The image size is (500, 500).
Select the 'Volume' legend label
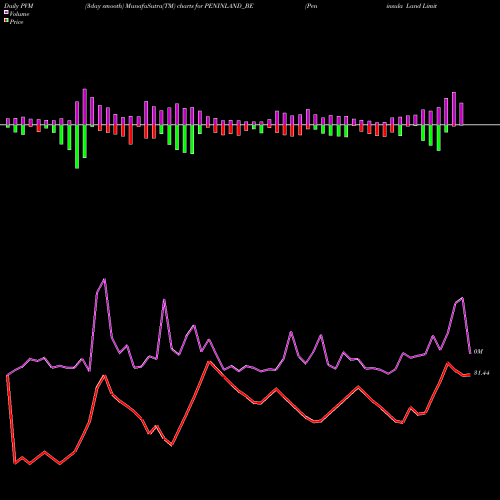coord(19,14)
